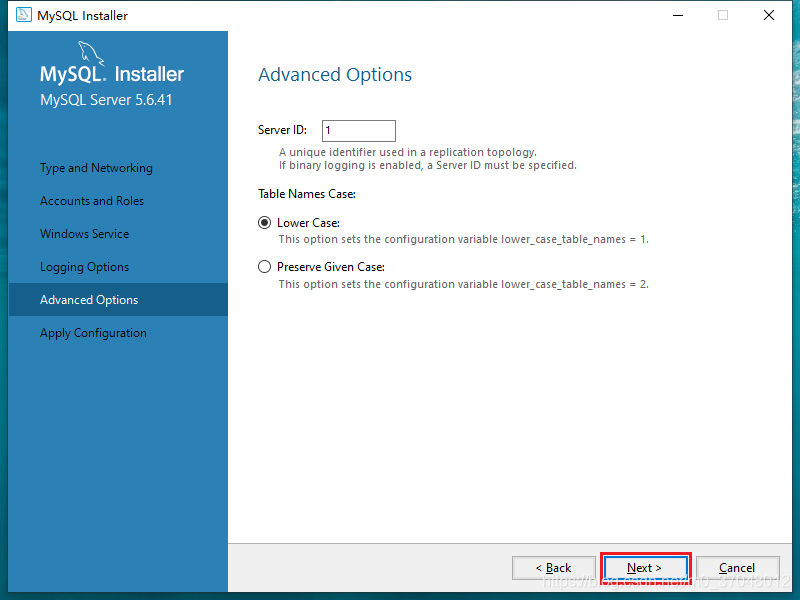Click the MySQL Server 5.6.41 text
This screenshot has width=800, height=600.
[x=106, y=99]
